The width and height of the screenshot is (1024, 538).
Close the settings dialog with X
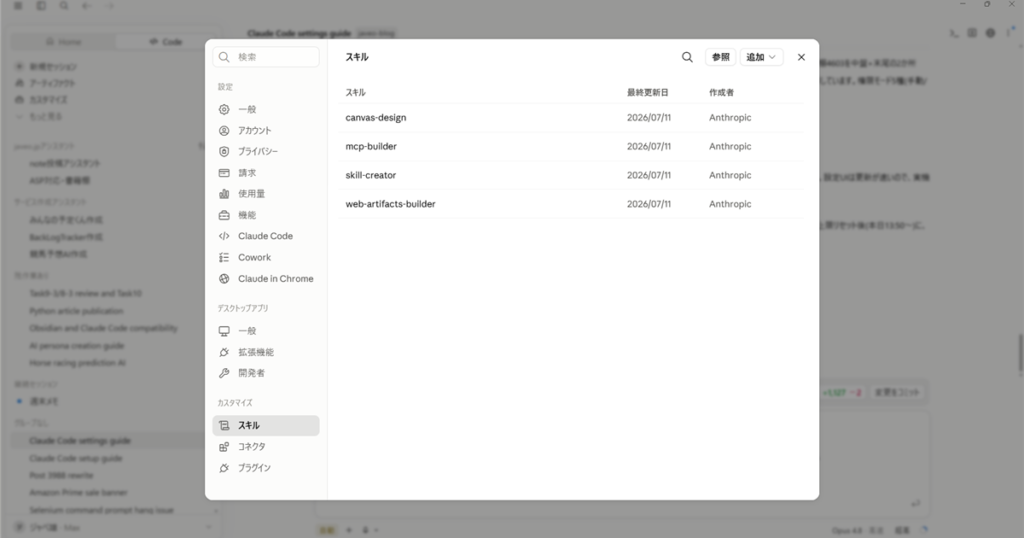tap(801, 57)
